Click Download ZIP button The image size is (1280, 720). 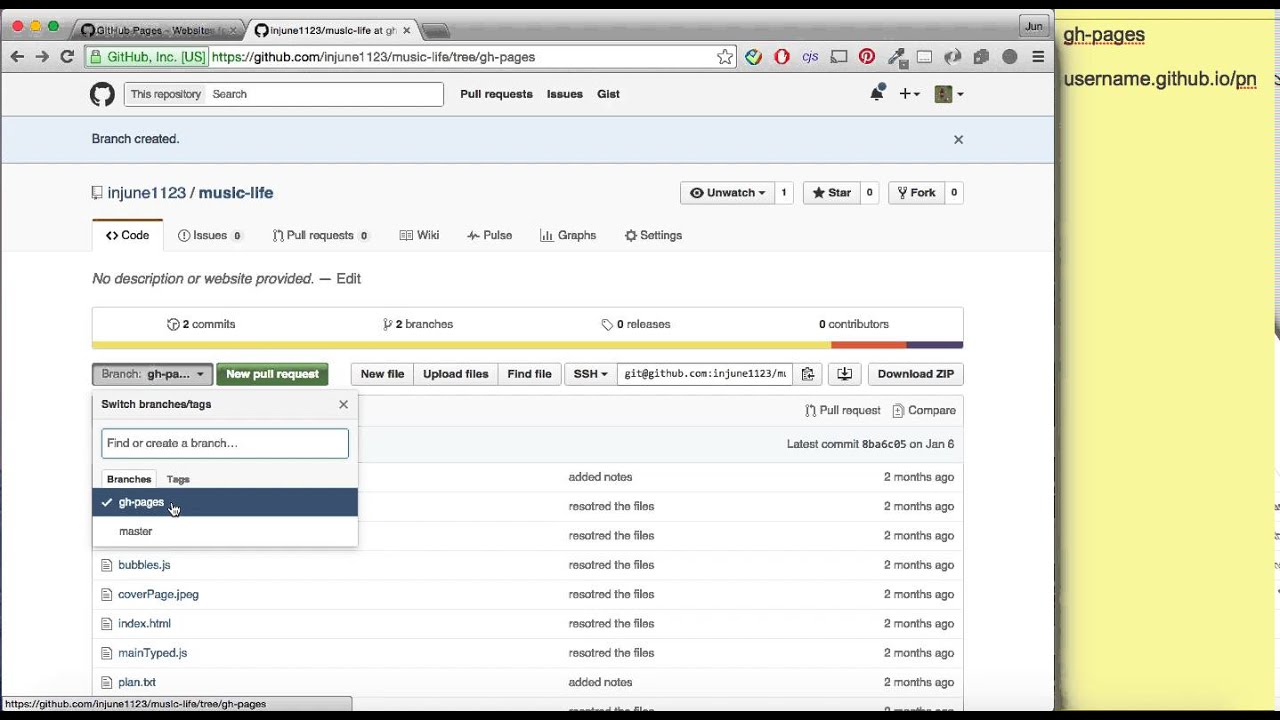pyautogui.click(x=915, y=374)
